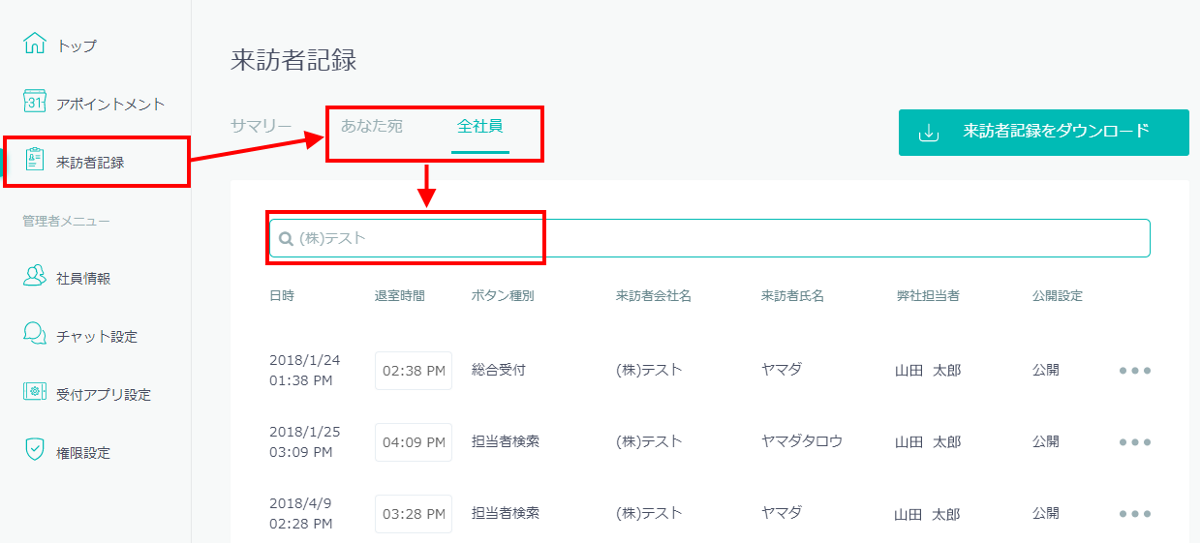The image size is (1200, 543).
Task: Open 権限設定 shield icon
Action: click(x=35, y=450)
